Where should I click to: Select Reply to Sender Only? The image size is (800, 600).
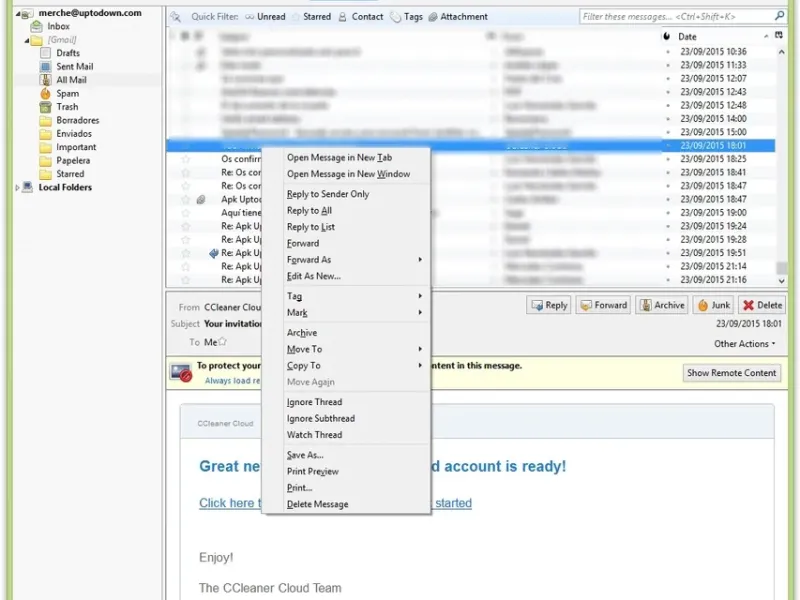point(328,194)
